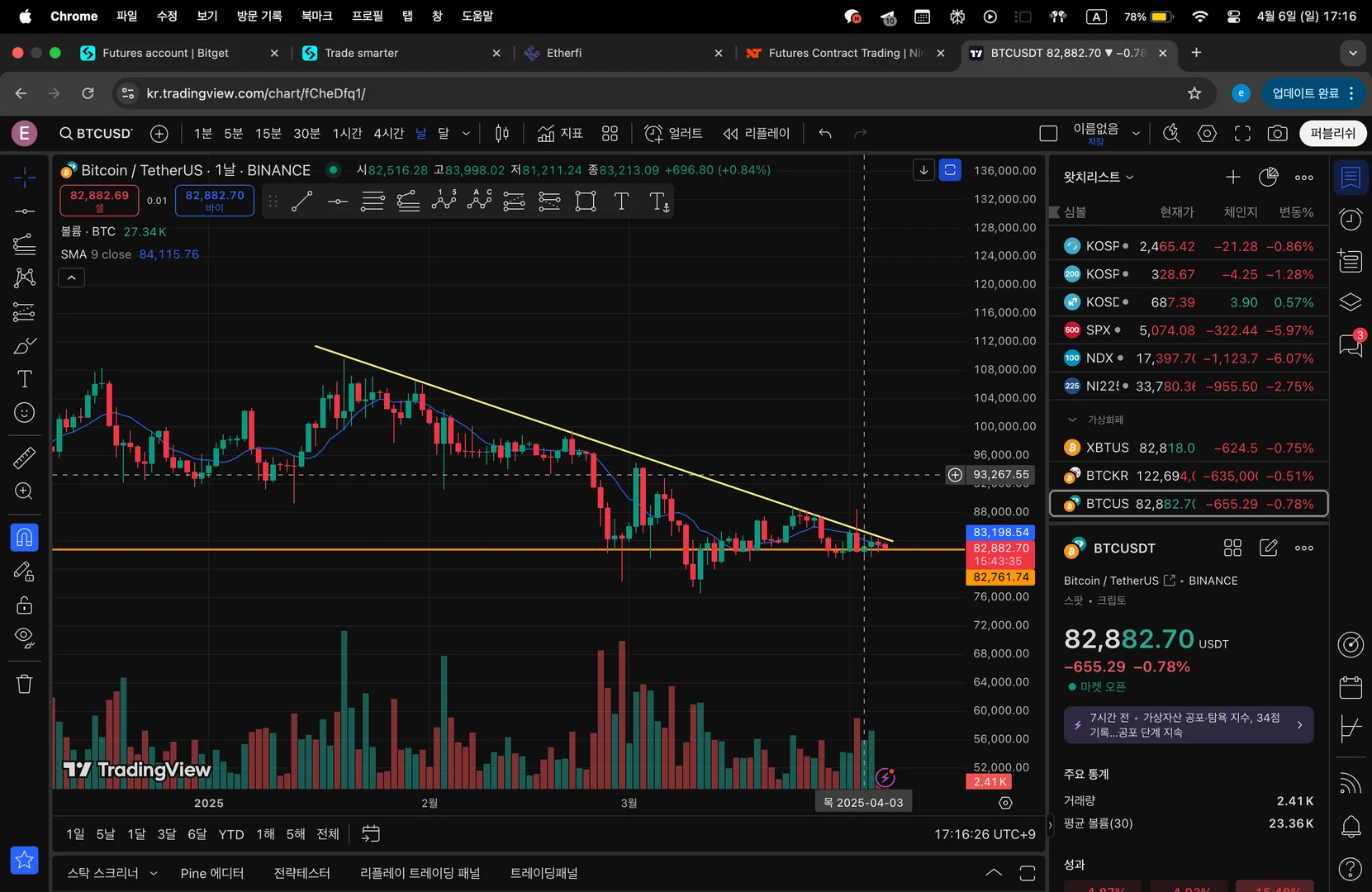
Task: Open the trend line tools
Action: [25, 211]
